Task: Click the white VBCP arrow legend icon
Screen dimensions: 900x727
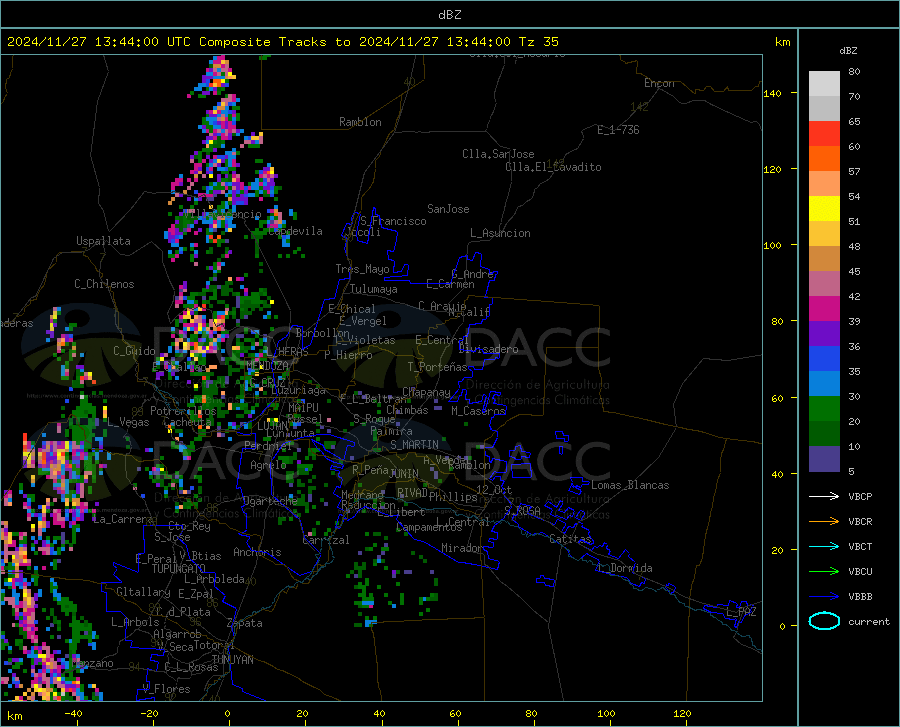Action: (x=824, y=496)
